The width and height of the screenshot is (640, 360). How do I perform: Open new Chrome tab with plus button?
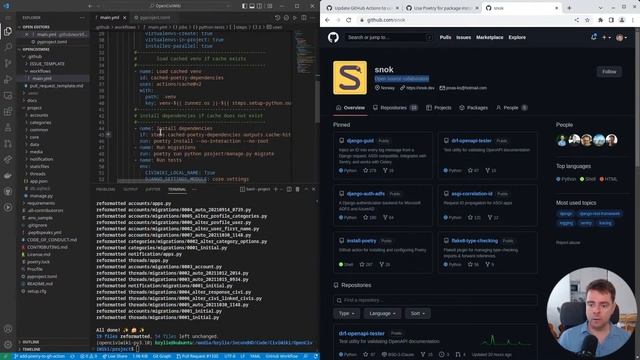pyautogui.click(x=569, y=8)
